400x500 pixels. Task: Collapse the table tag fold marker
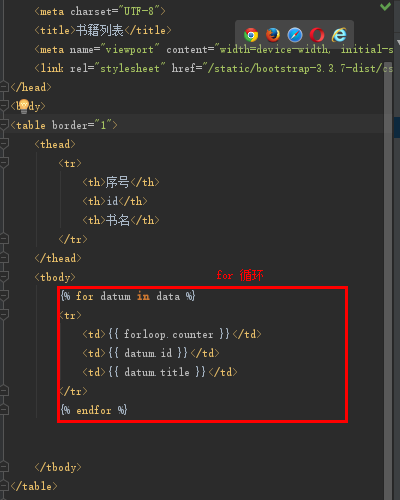(4, 125)
